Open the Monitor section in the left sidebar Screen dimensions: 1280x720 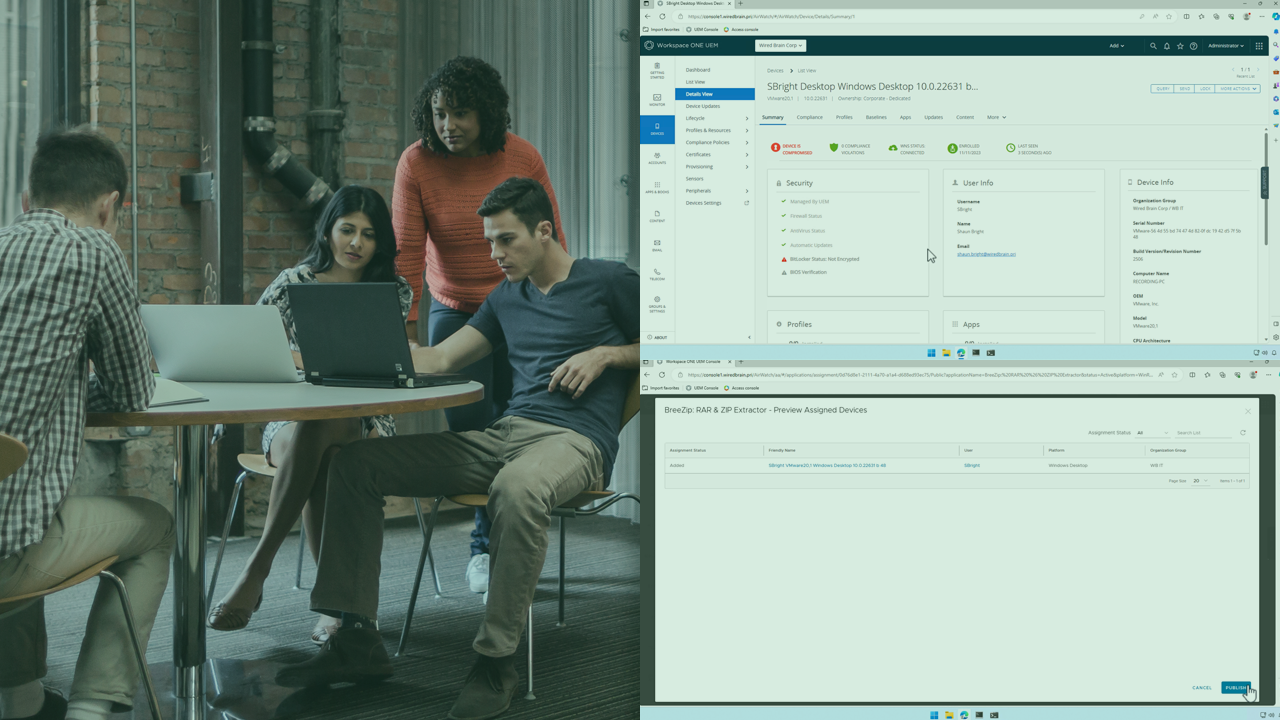657,99
